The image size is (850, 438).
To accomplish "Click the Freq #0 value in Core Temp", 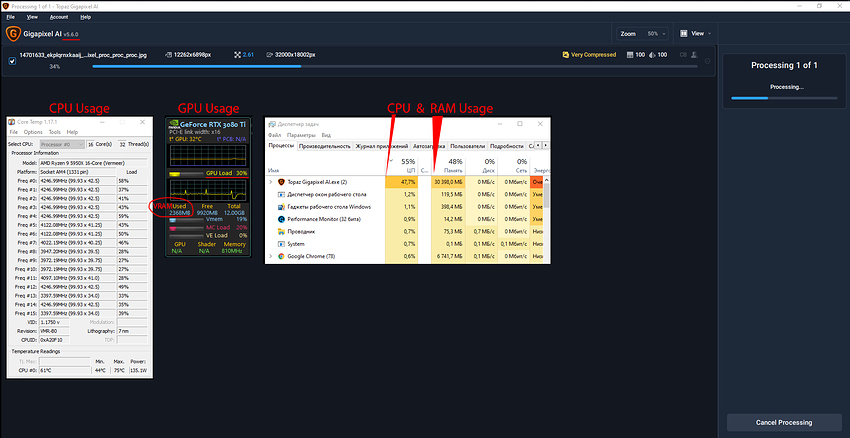I will point(77,181).
